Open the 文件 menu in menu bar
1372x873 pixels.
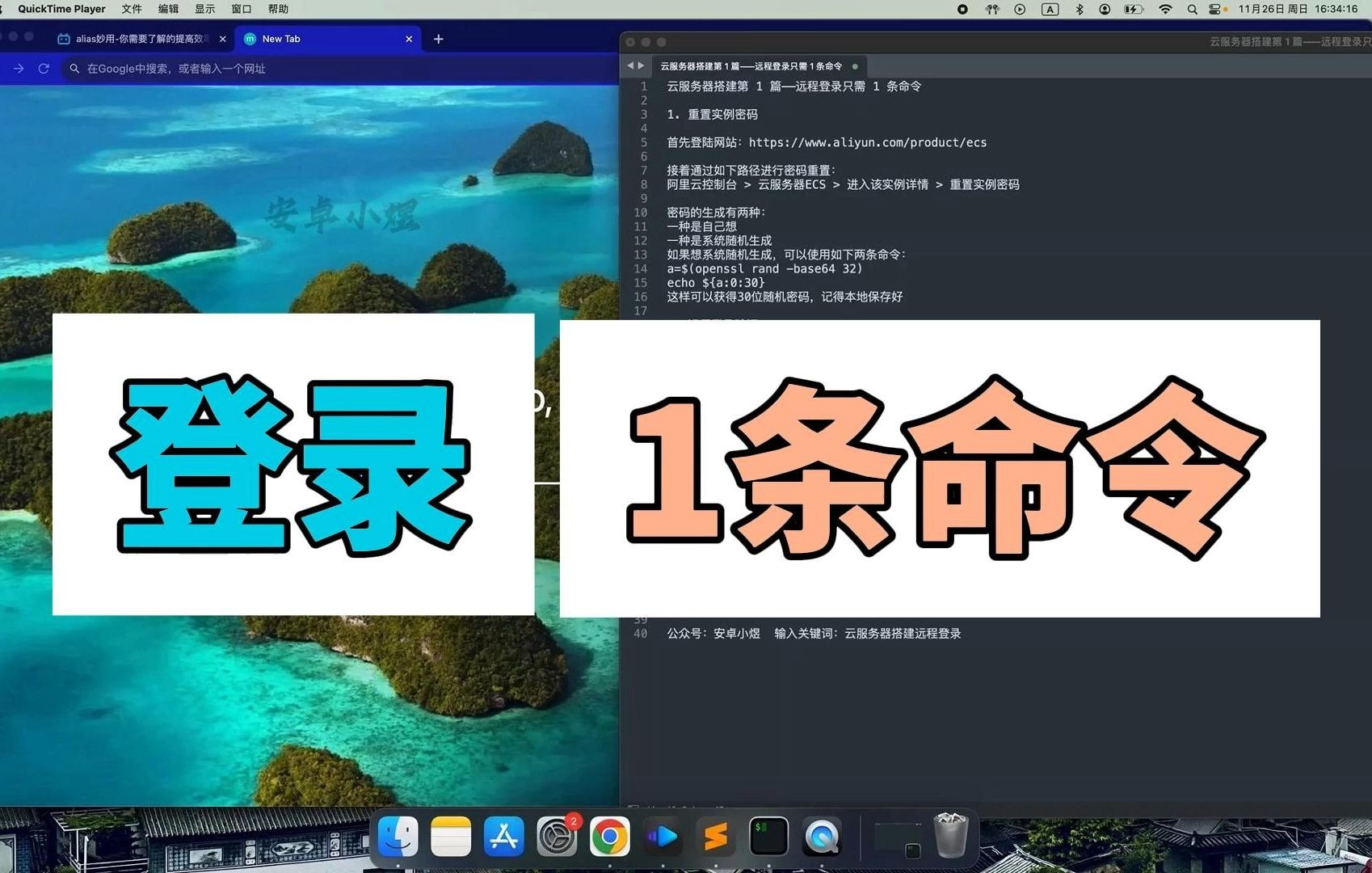coord(132,9)
